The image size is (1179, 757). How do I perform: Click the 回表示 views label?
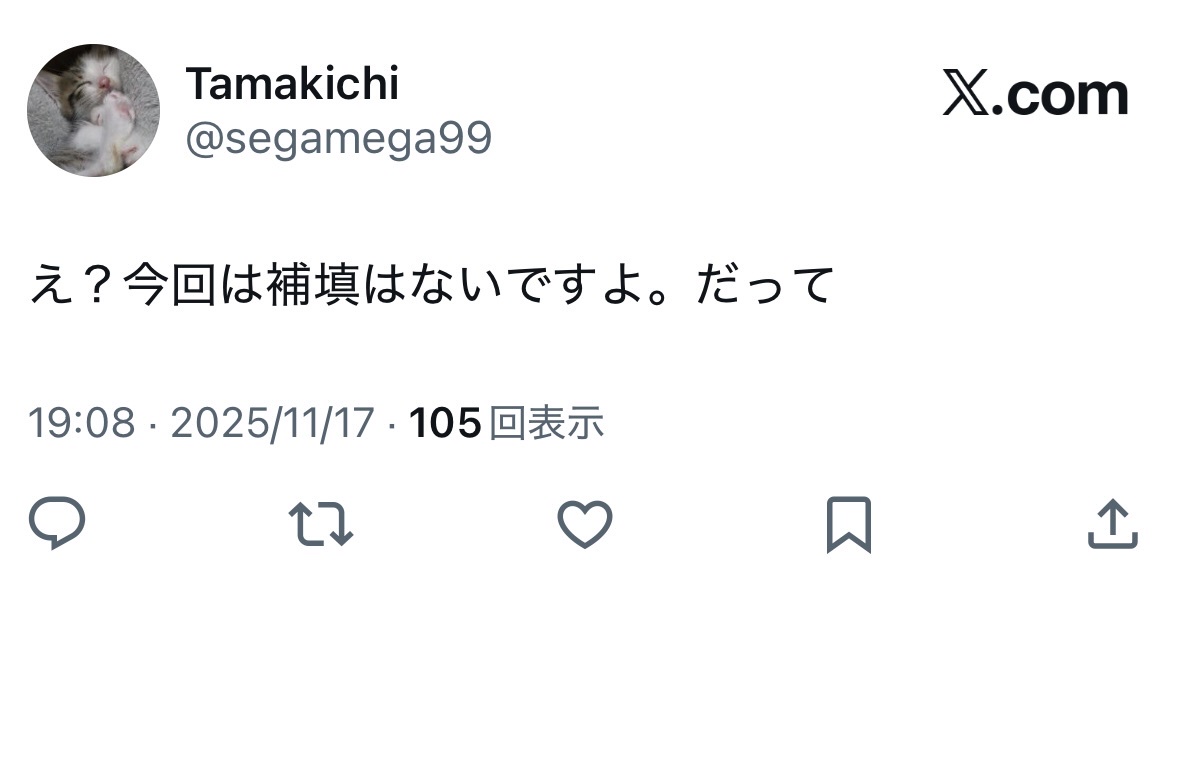tap(548, 424)
